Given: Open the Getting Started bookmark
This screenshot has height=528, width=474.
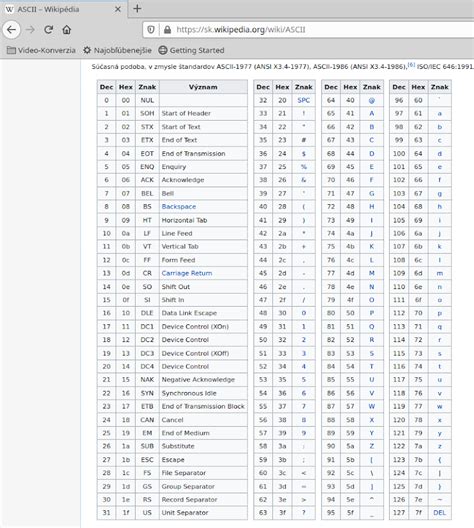Looking at the screenshot, I should point(191,50).
